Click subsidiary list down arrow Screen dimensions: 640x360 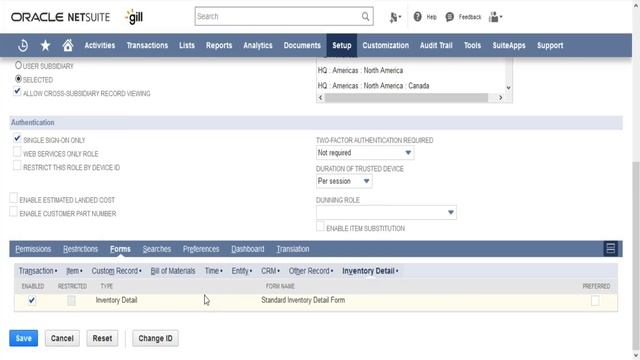point(509,88)
